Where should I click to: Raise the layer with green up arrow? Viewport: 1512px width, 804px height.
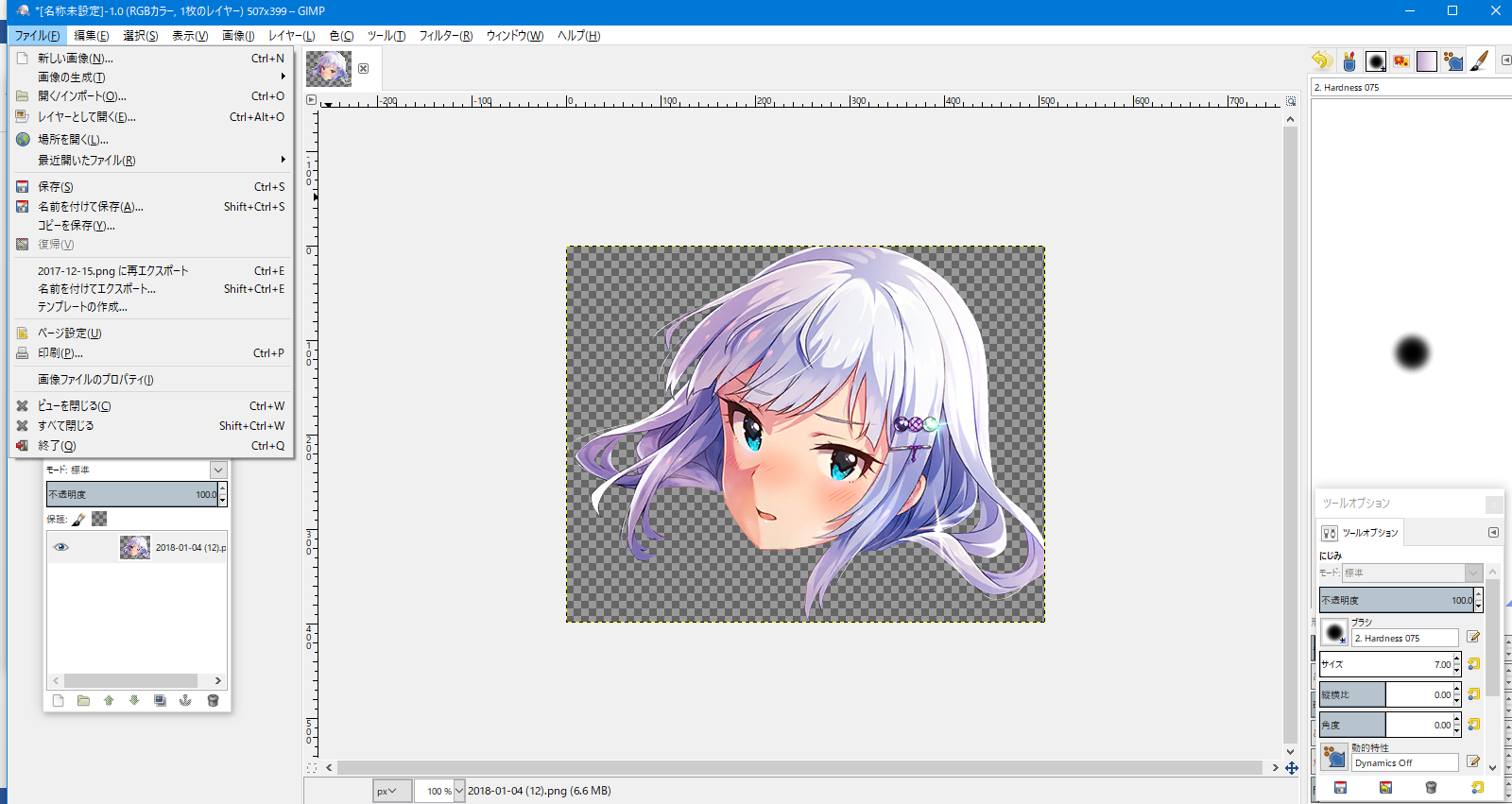click(109, 700)
